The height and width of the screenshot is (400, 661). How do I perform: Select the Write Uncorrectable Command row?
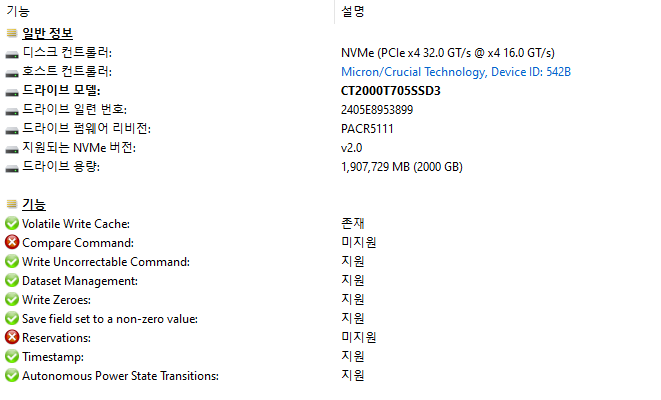pyautogui.click(x=106, y=261)
